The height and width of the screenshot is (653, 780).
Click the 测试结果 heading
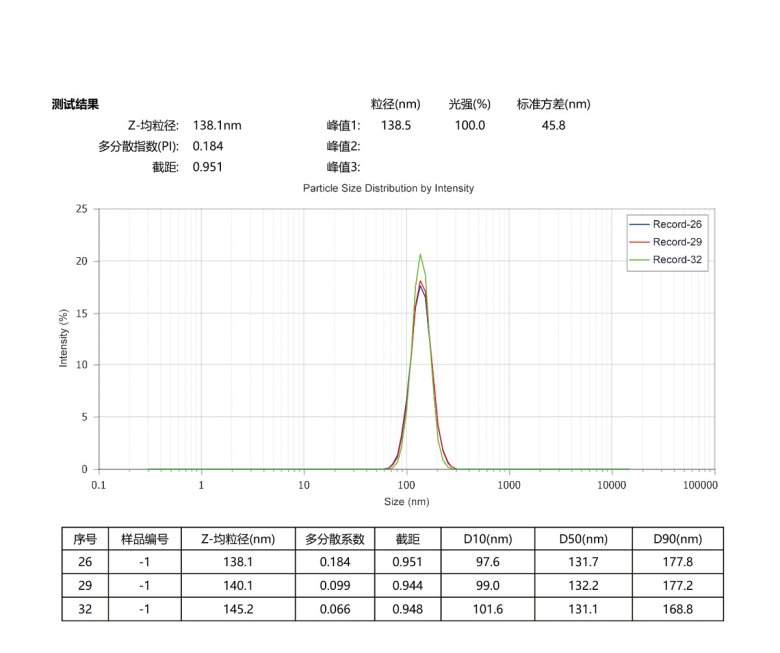click(75, 104)
